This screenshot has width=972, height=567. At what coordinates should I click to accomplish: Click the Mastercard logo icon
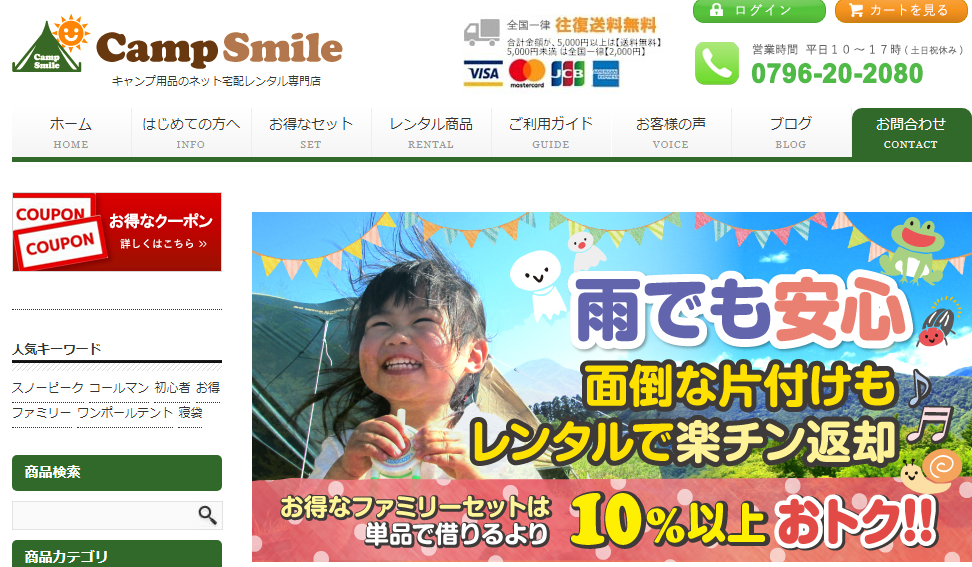[527, 74]
